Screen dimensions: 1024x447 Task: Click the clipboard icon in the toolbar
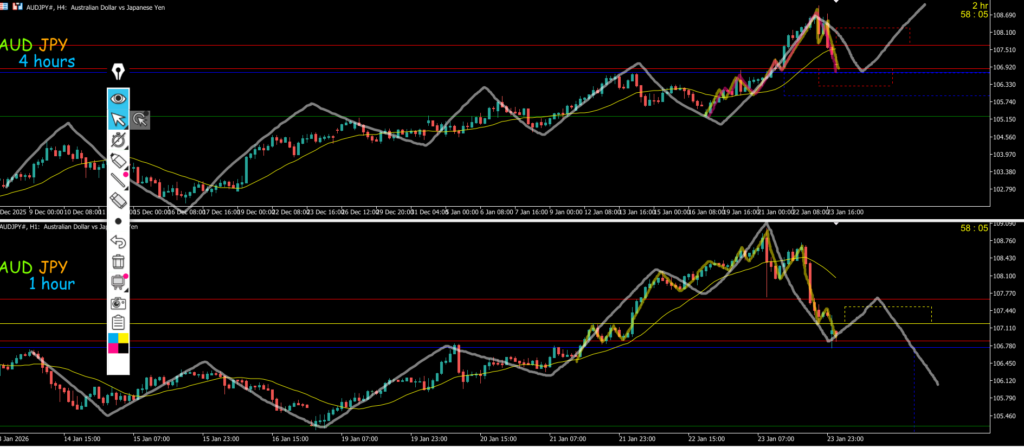118,322
